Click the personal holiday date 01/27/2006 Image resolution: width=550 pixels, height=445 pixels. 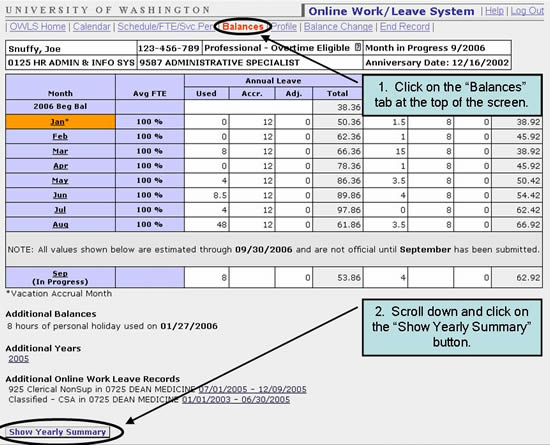[189, 326]
